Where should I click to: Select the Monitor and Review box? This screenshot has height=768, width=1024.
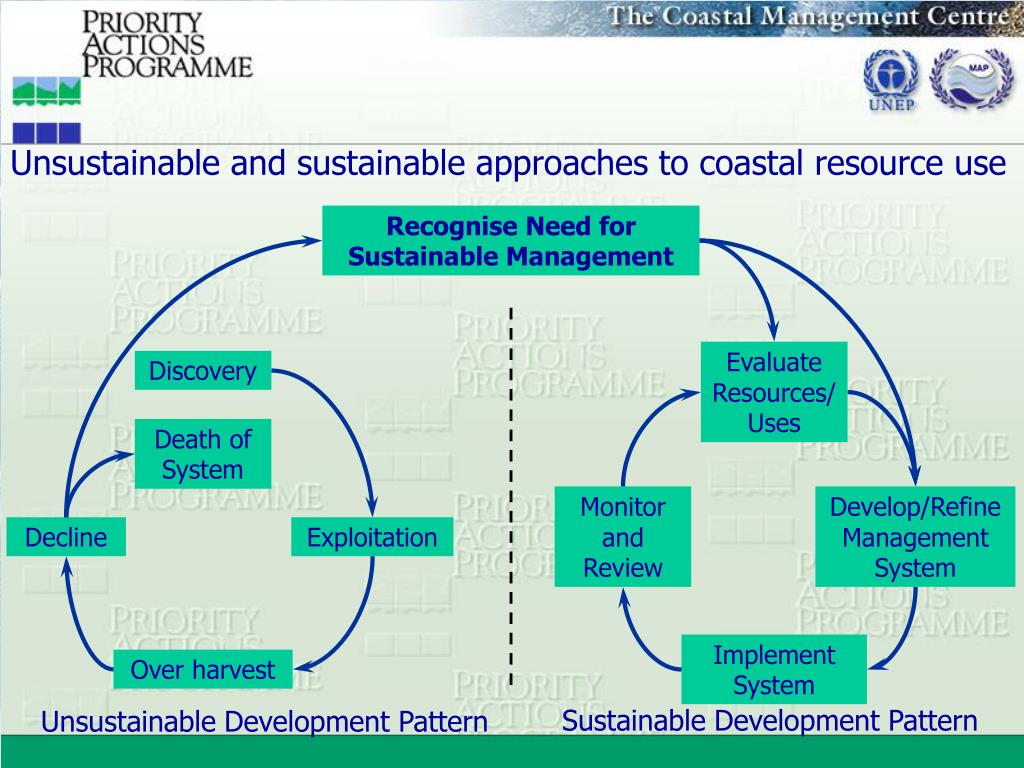coord(623,537)
